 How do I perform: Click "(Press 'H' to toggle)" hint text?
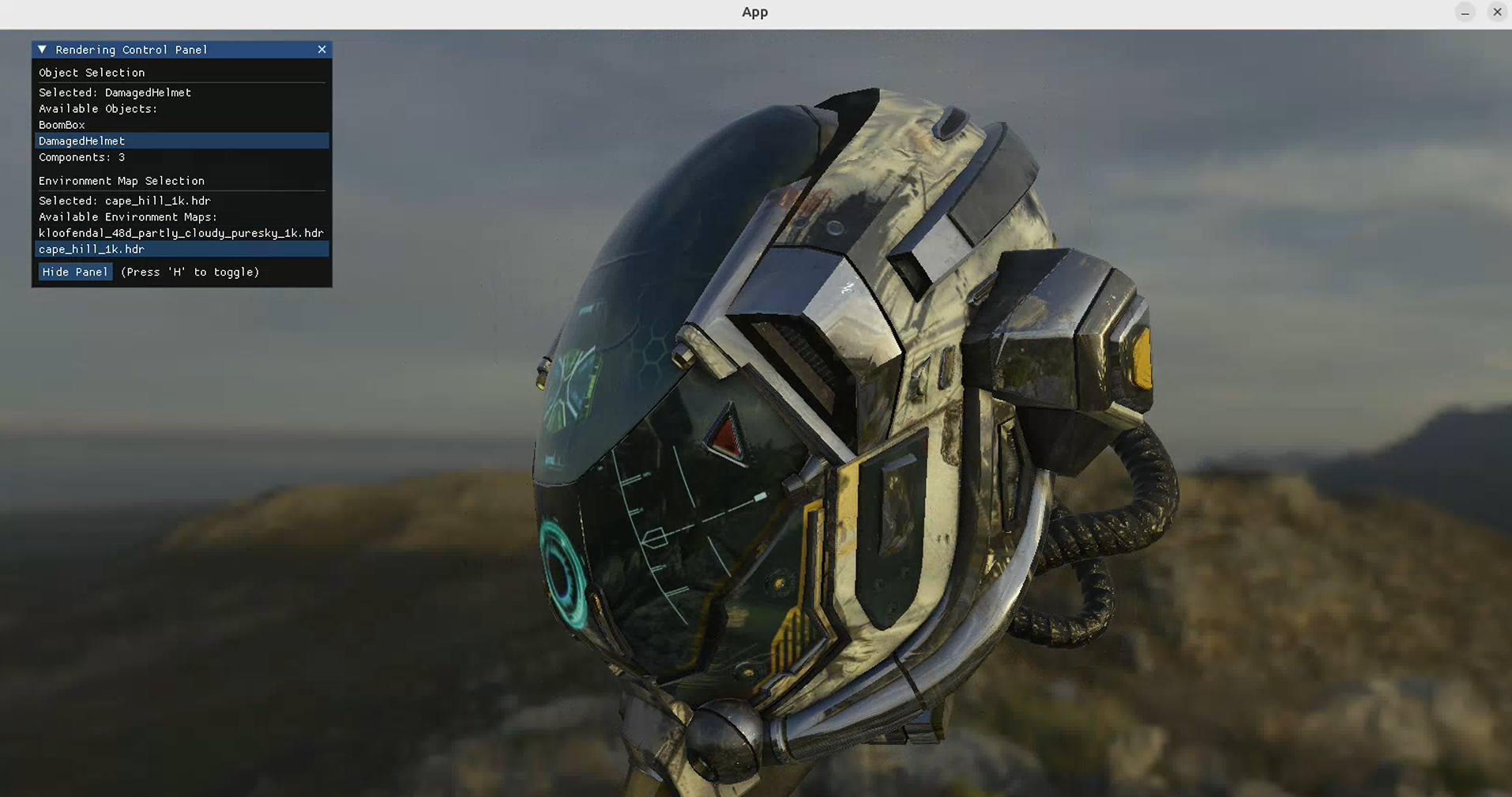(x=190, y=272)
